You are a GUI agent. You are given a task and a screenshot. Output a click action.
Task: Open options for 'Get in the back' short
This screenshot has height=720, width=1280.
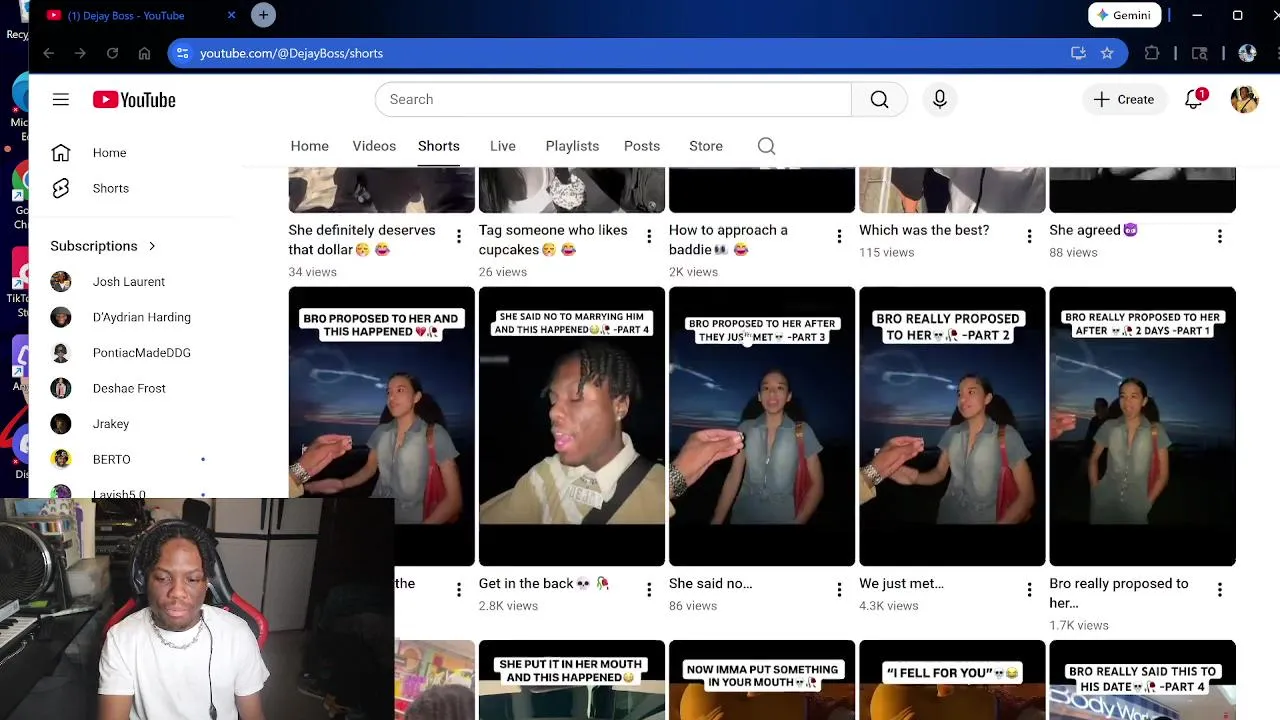pos(649,590)
